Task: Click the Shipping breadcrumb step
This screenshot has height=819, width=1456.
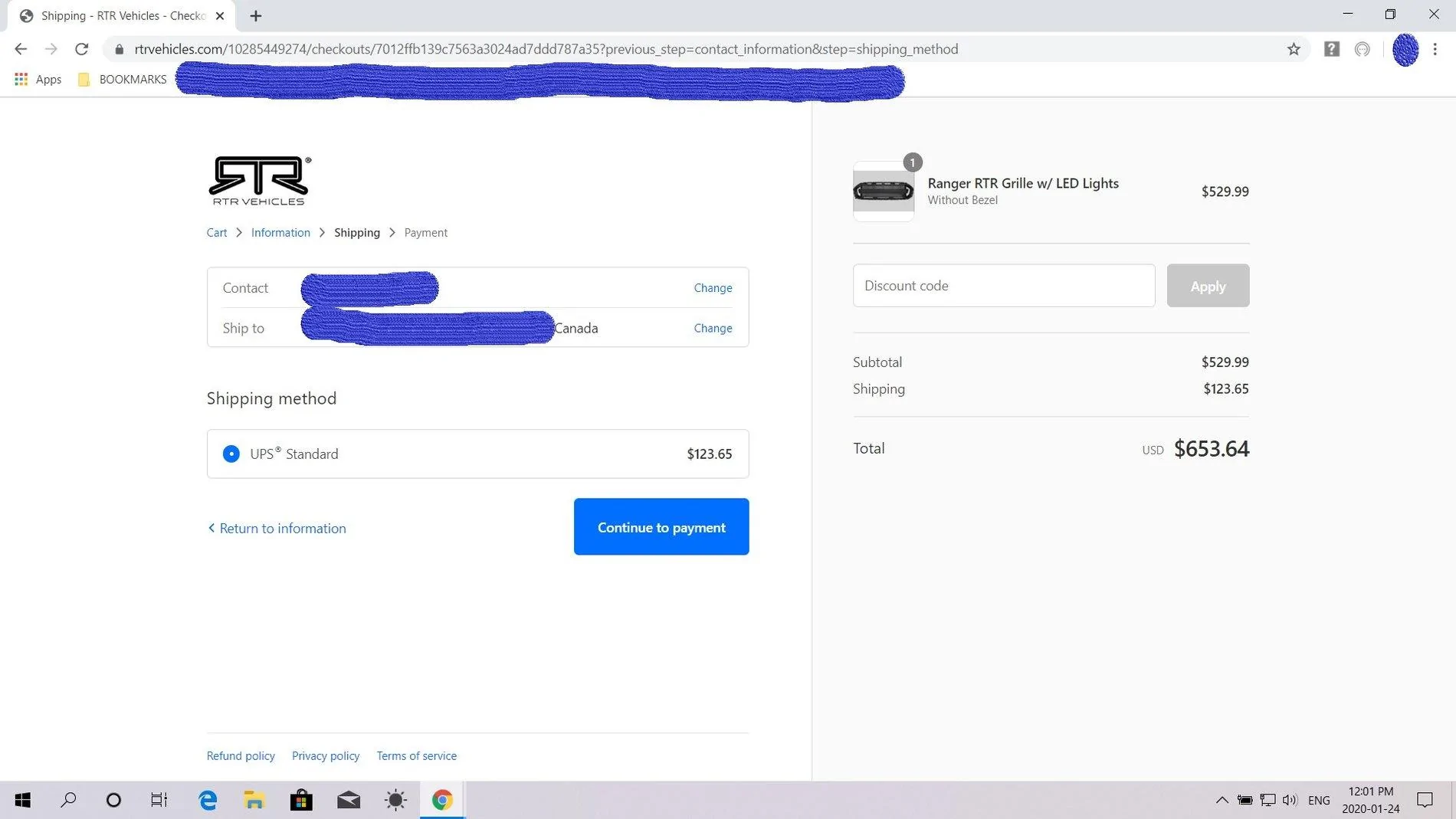Action: point(357,232)
